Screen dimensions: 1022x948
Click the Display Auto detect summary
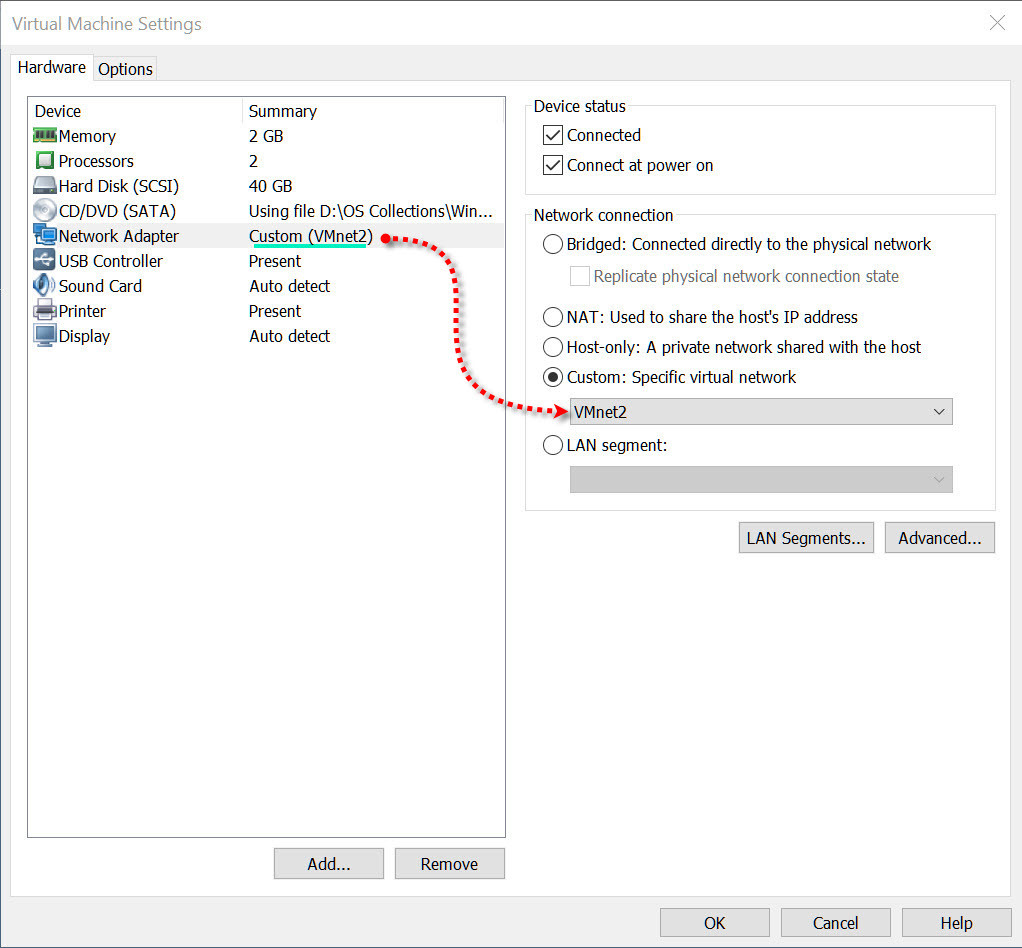(x=290, y=336)
